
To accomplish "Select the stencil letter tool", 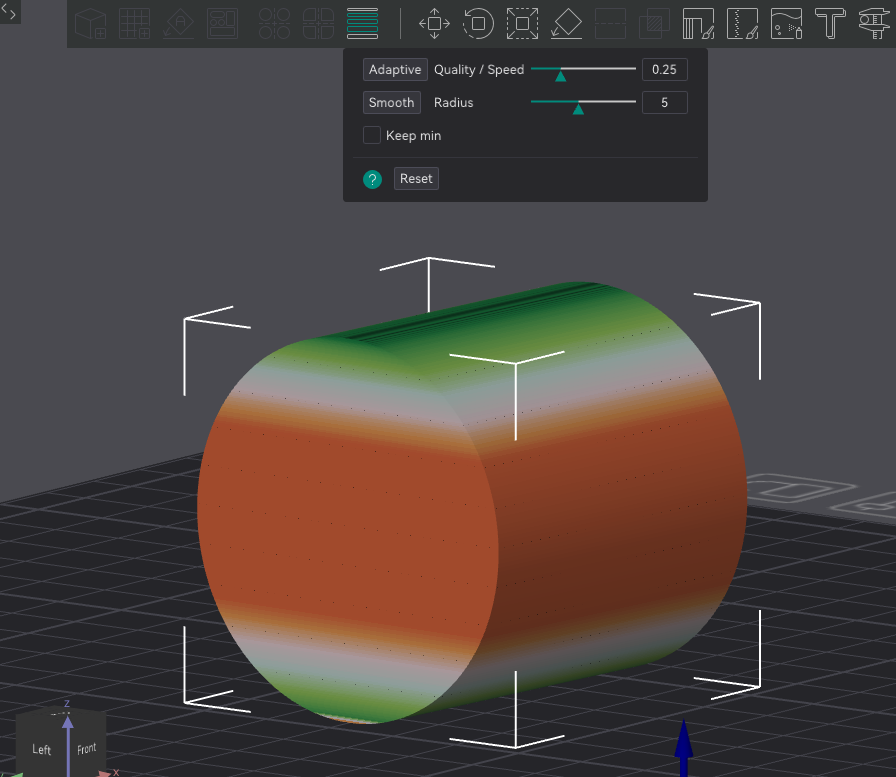I will coord(178,23).
